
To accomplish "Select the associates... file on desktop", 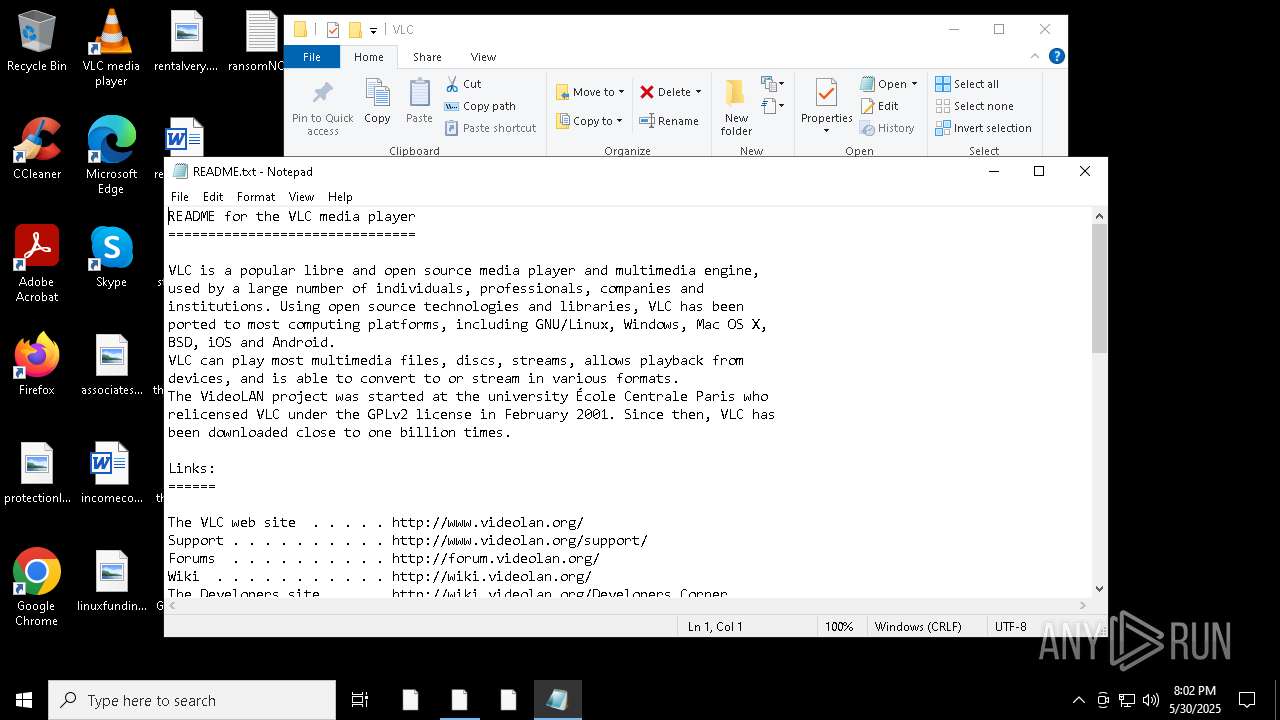I will [x=111, y=365].
